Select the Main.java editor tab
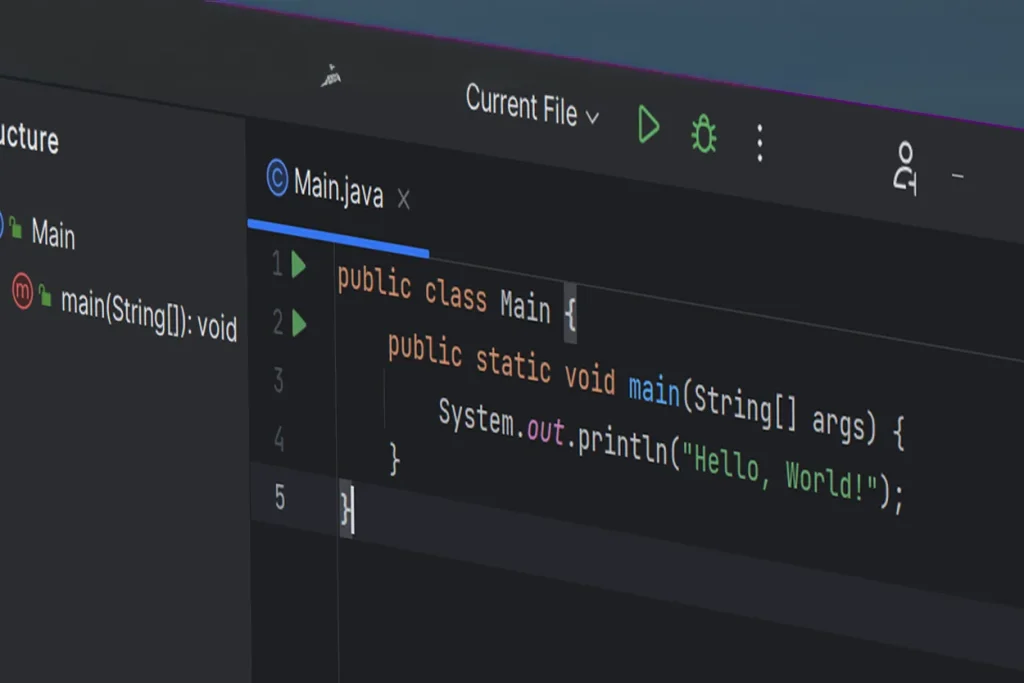 338,188
